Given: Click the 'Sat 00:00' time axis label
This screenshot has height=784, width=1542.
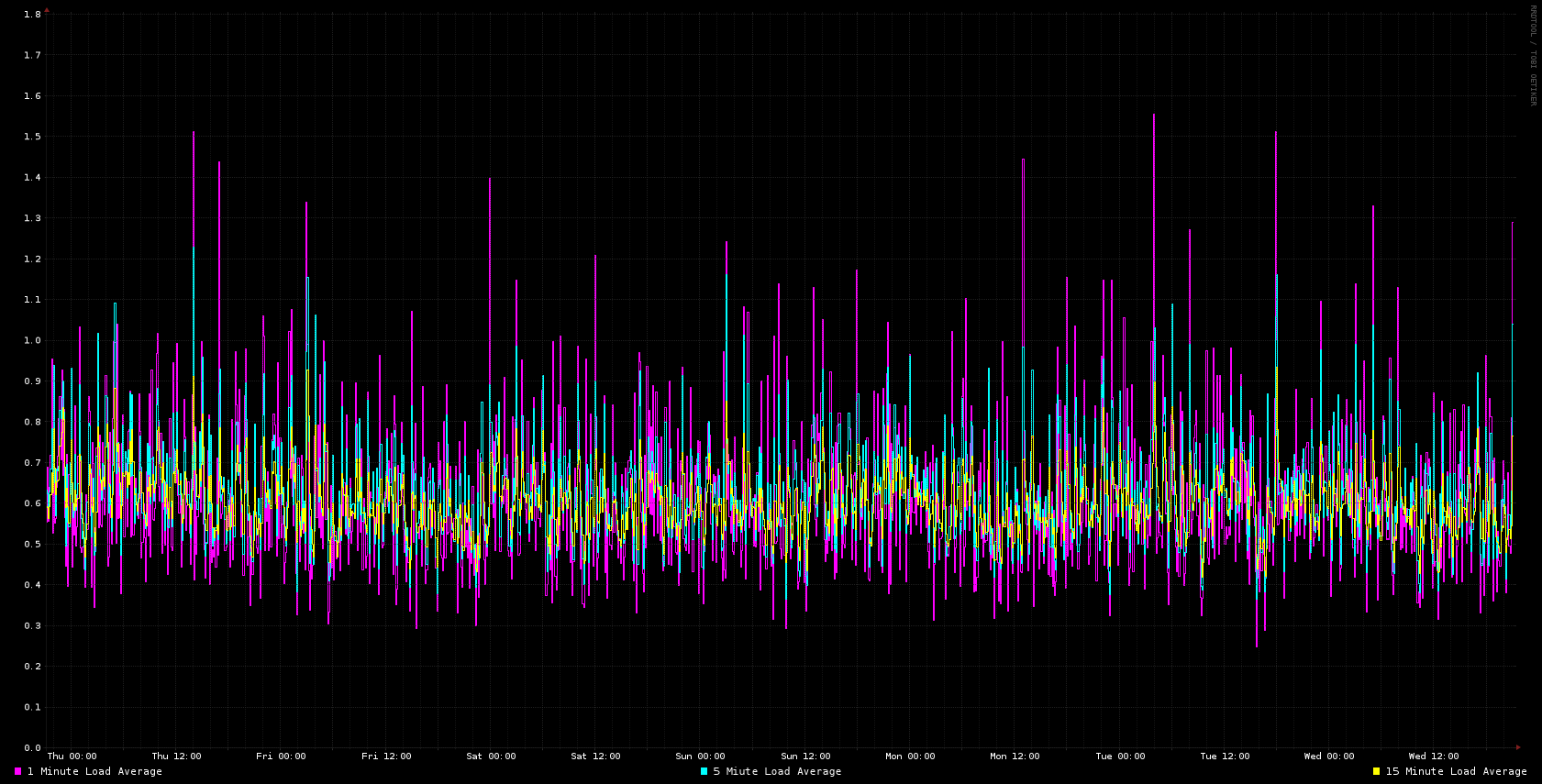Looking at the screenshot, I should [x=491, y=756].
